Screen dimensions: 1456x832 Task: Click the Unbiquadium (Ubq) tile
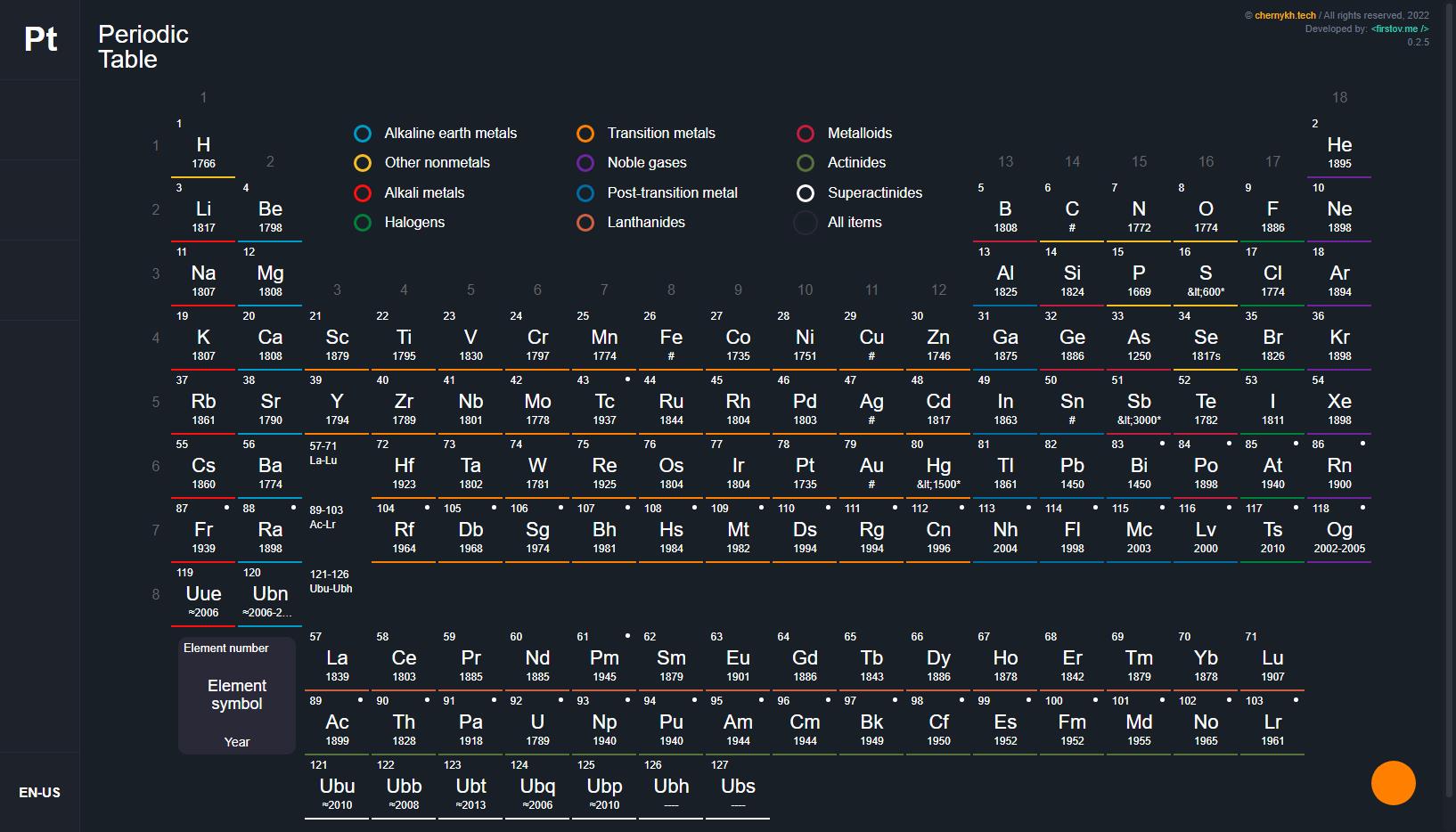(x=537, y=787)
